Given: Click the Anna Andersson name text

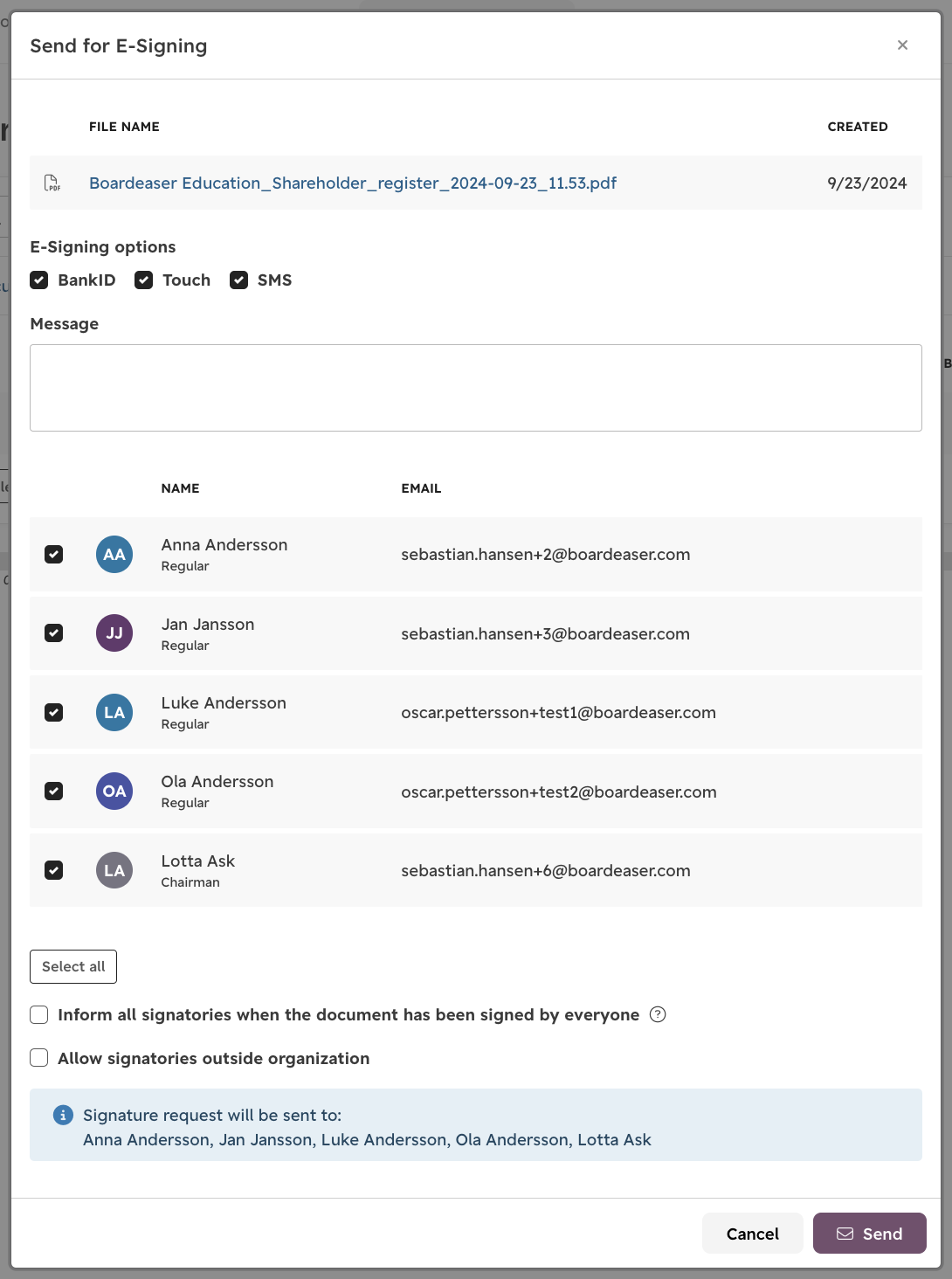Looking at the screenshot, I should click(x=224, y=545).
